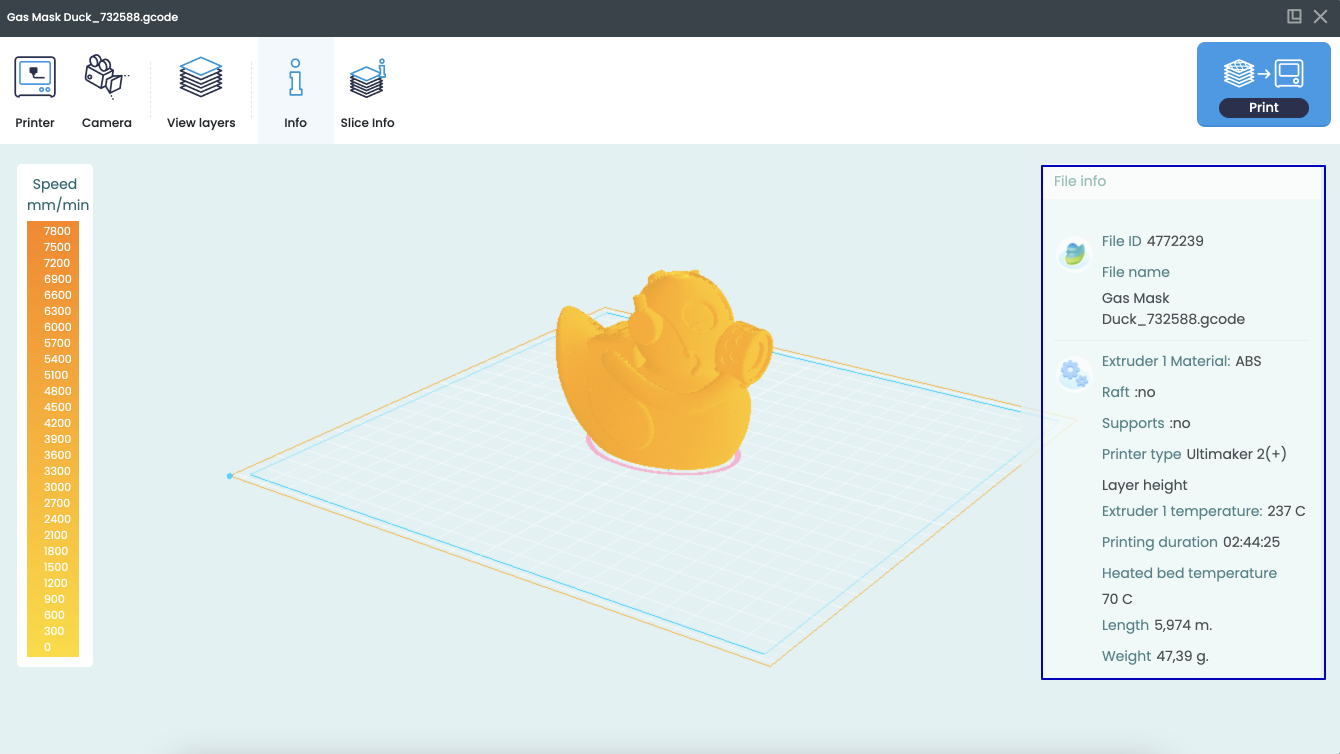Click the Print layers-to-printer icon
The image size is (1340, 754).
[1263, 72]
